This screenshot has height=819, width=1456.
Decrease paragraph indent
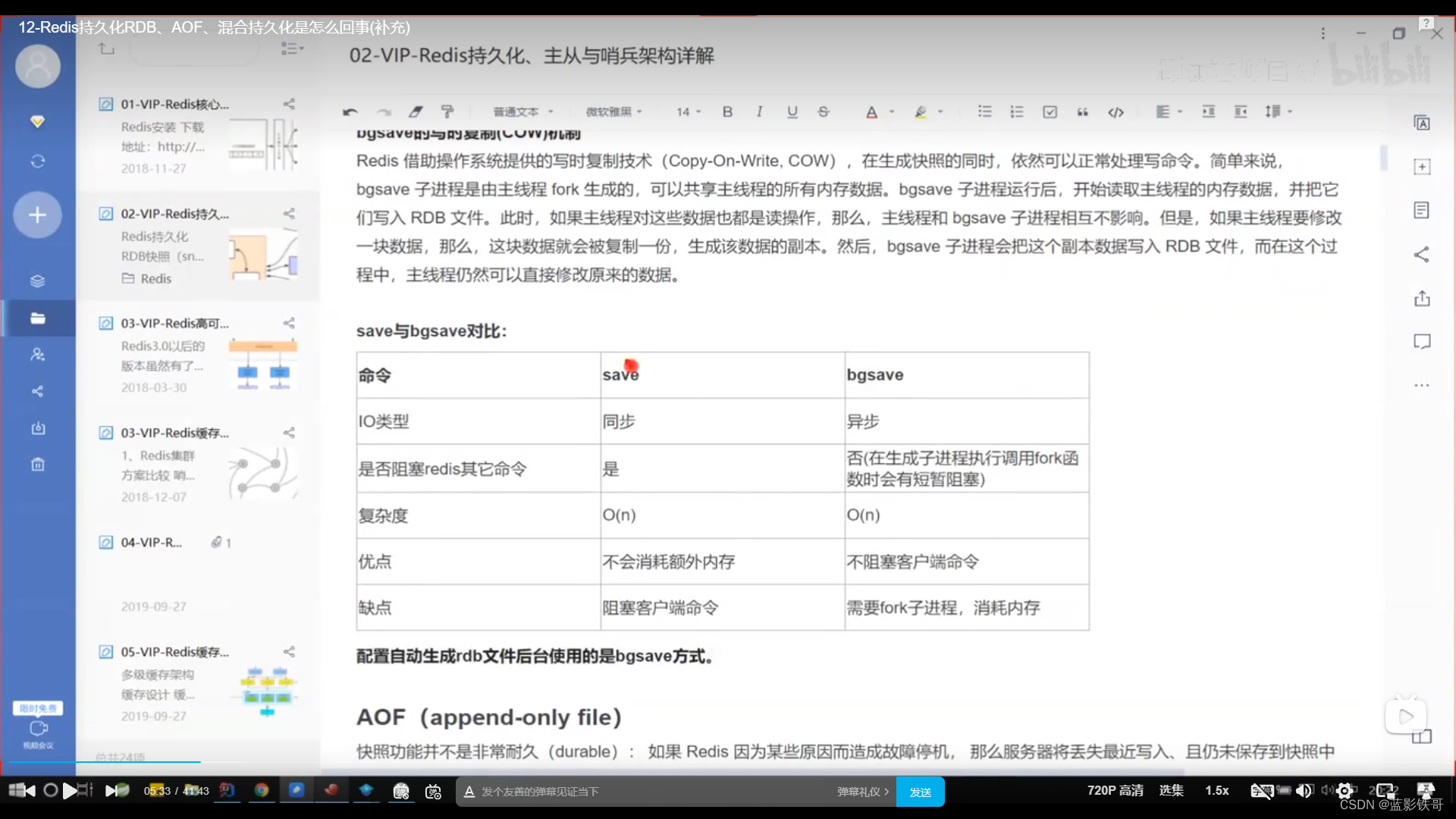[x=1241, y=112]
